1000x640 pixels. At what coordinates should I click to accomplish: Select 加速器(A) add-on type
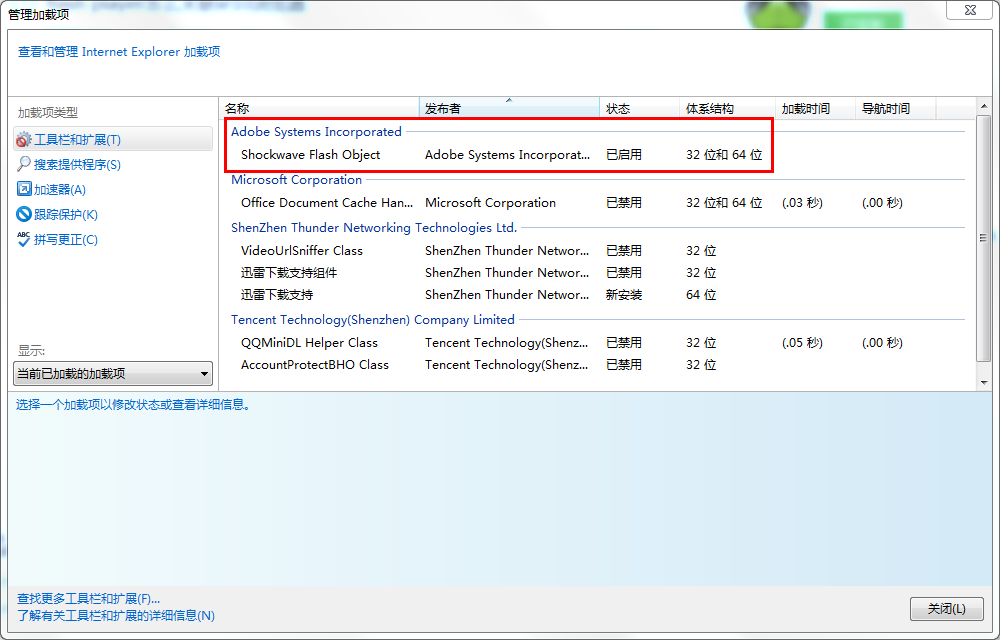click(x=60, y=189)
